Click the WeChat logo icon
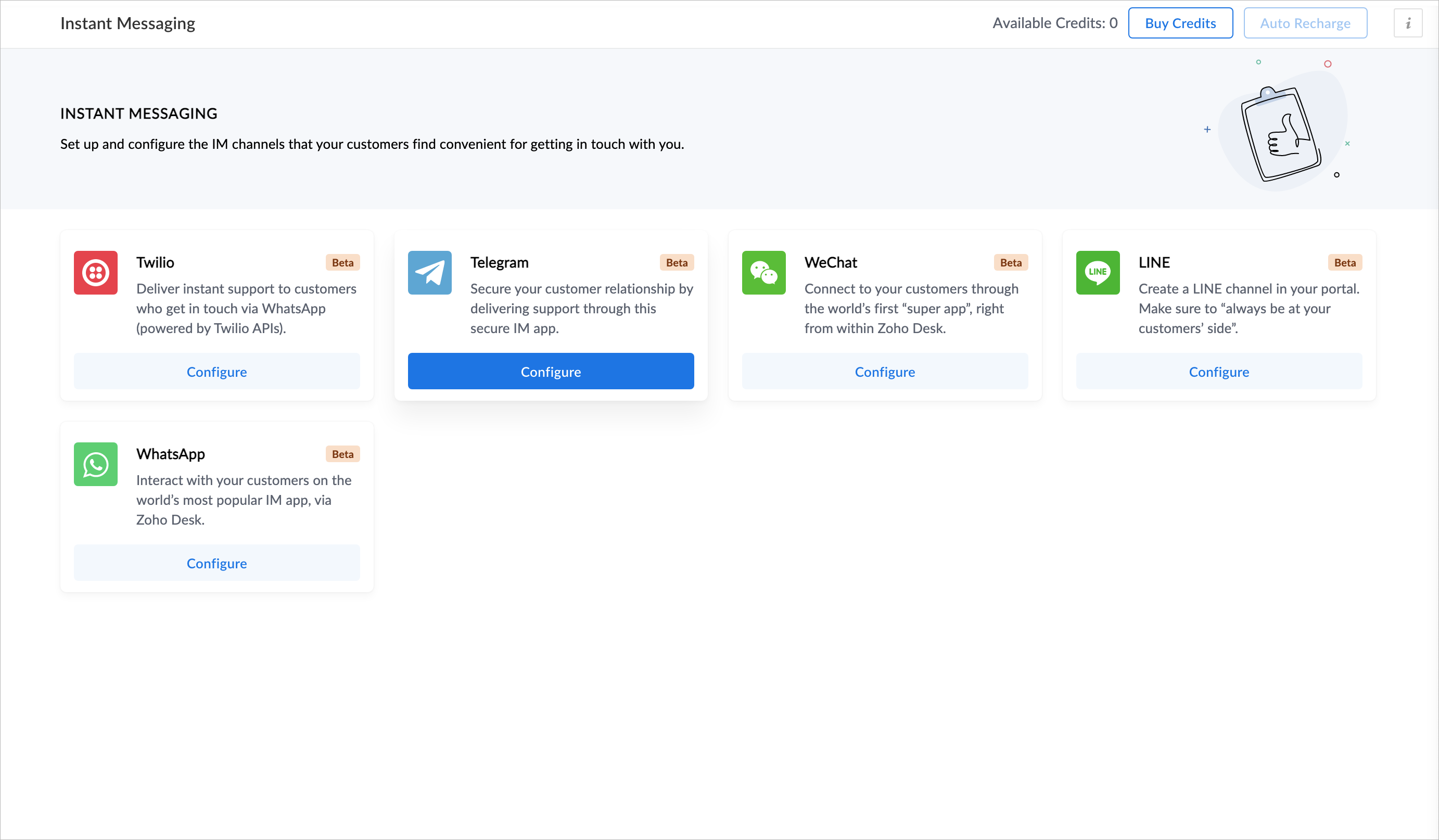1439x840 pixels. coord(763,272)
